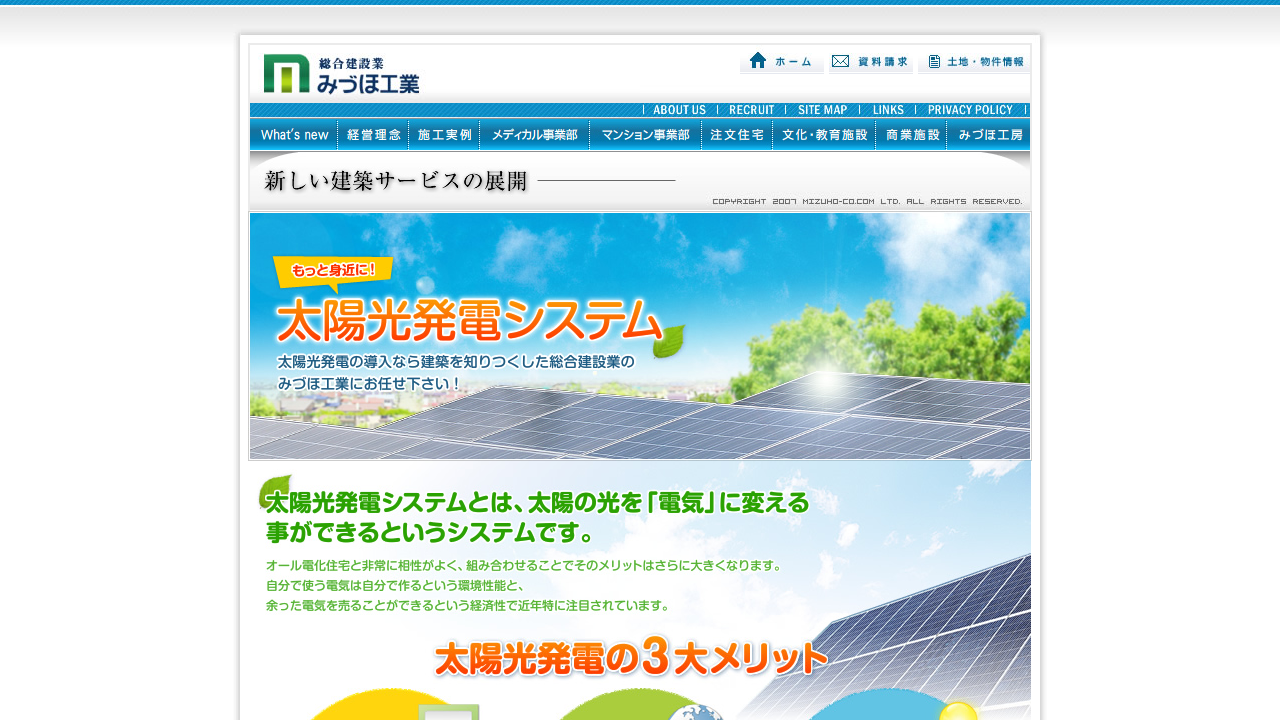Open the 経営理念 menu item
1280x720 pixels.
coord(373,135)
